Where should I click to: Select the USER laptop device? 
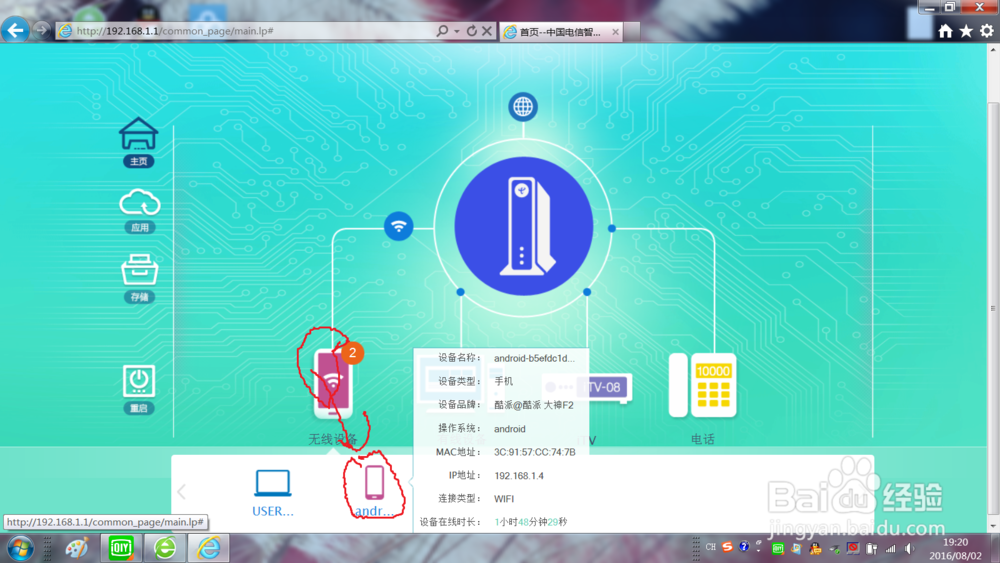pyautogui.click(x=273, y=492)
